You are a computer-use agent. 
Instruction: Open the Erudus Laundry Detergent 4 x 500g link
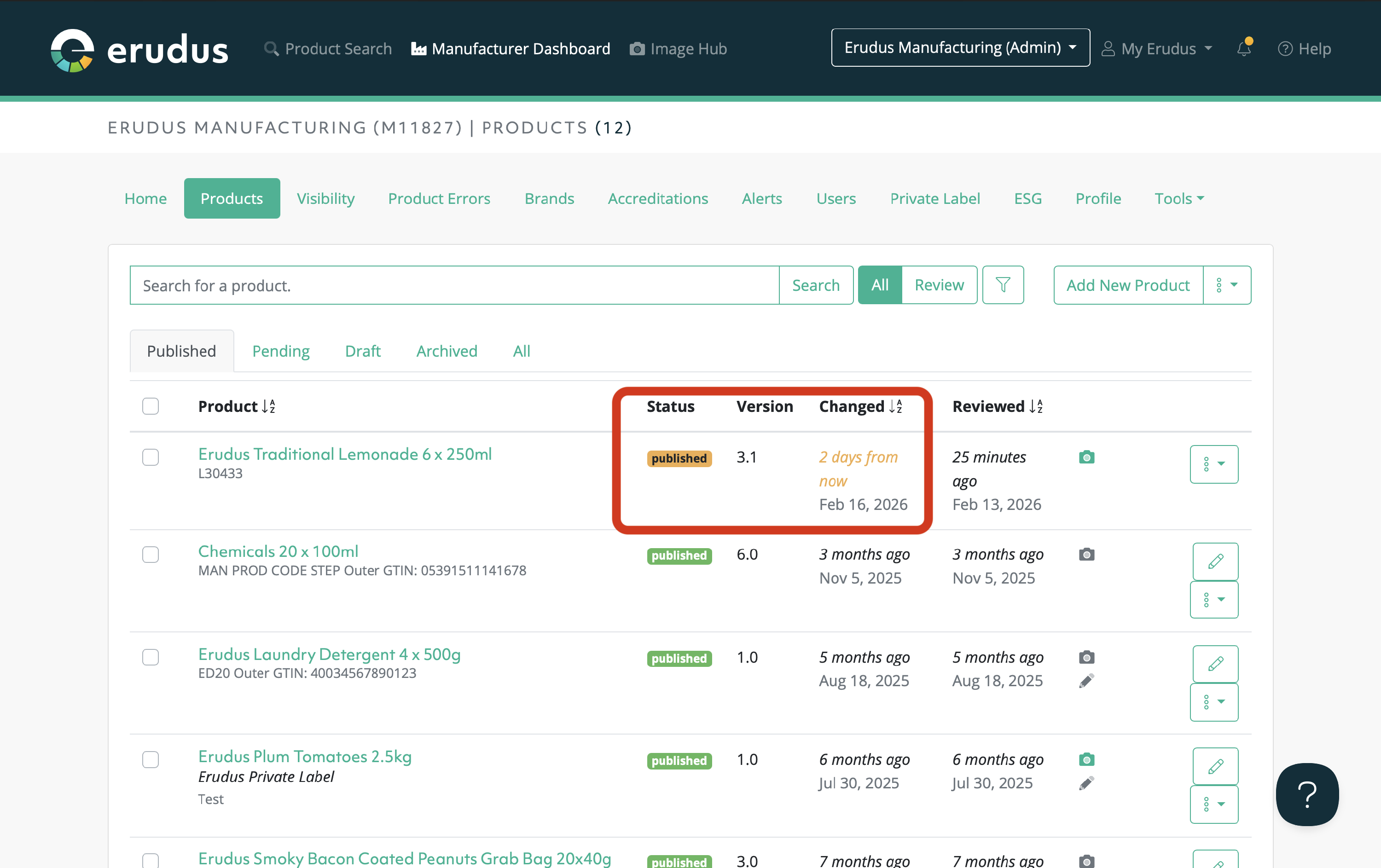coord(329,654)
